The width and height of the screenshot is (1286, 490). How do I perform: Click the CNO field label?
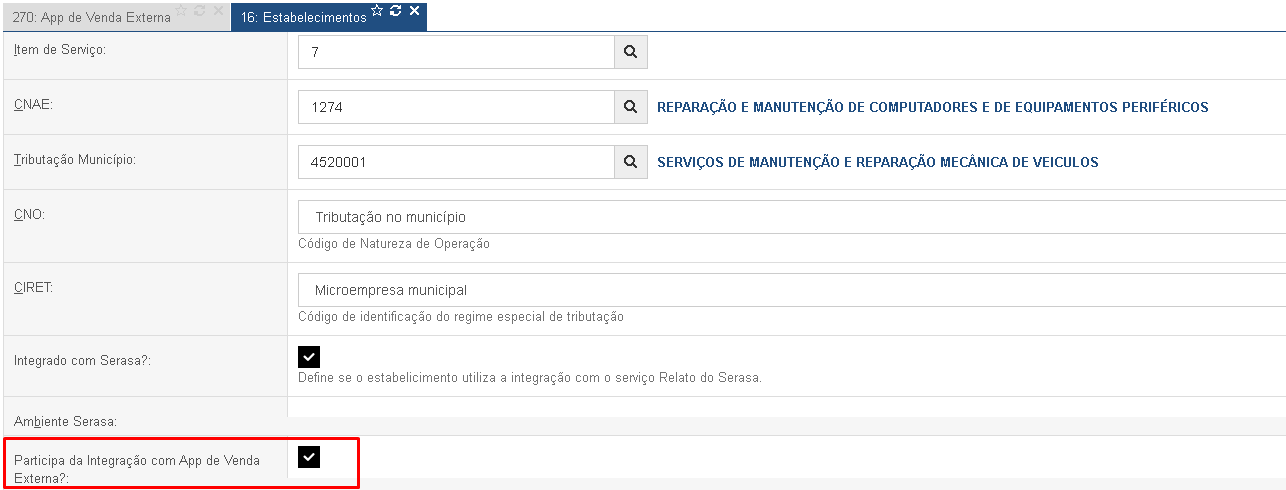pos(30,214)
